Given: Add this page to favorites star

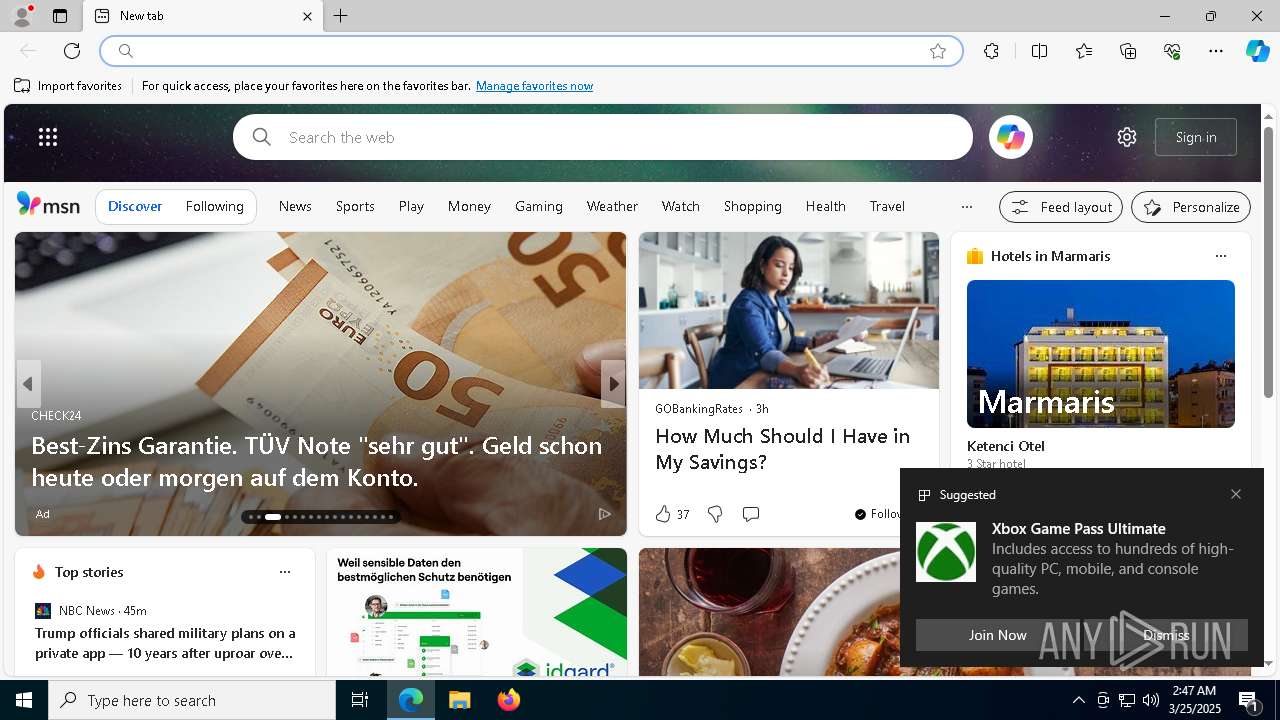Looking at the screenshot, I should (x=938, y=51).
